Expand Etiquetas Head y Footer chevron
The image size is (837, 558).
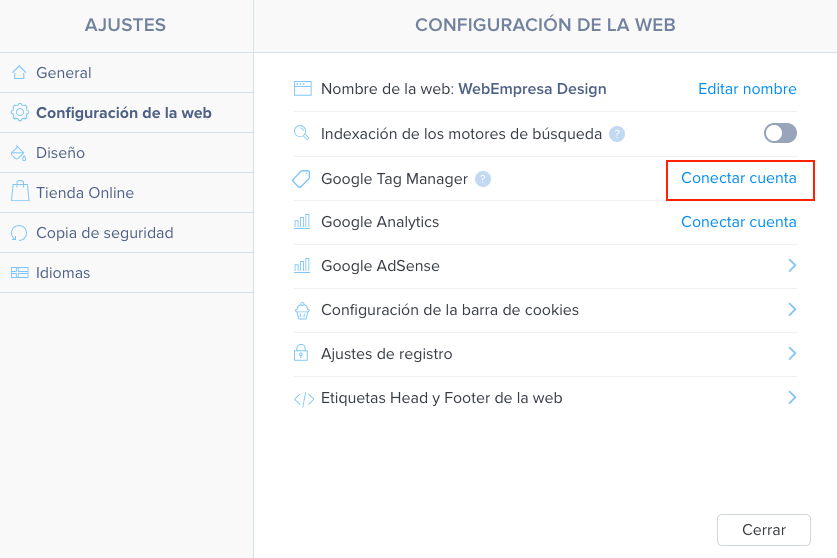coord(792,397)
